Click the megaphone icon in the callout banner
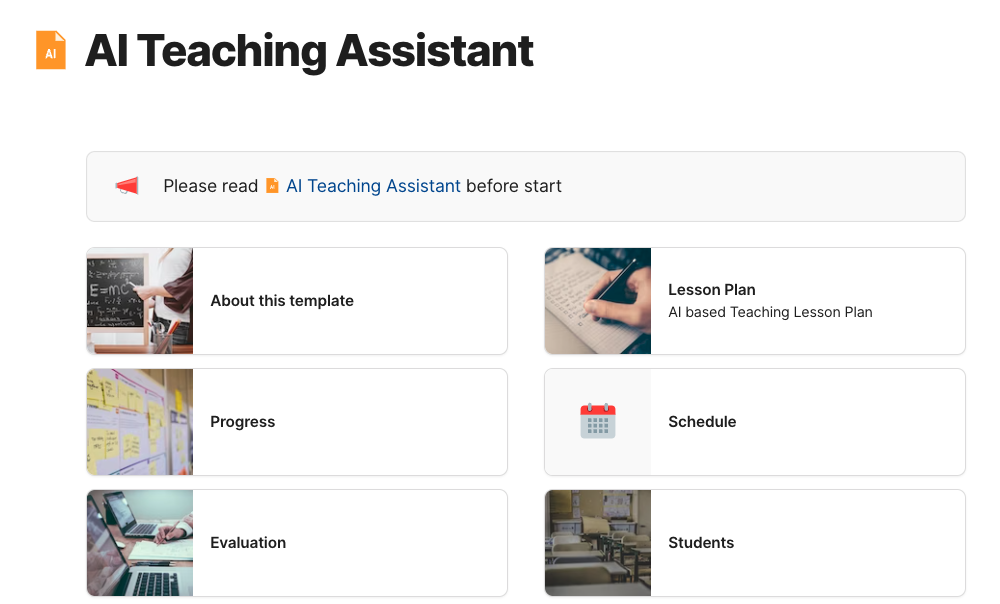The image size is (1000, 604). click(127, 185)
